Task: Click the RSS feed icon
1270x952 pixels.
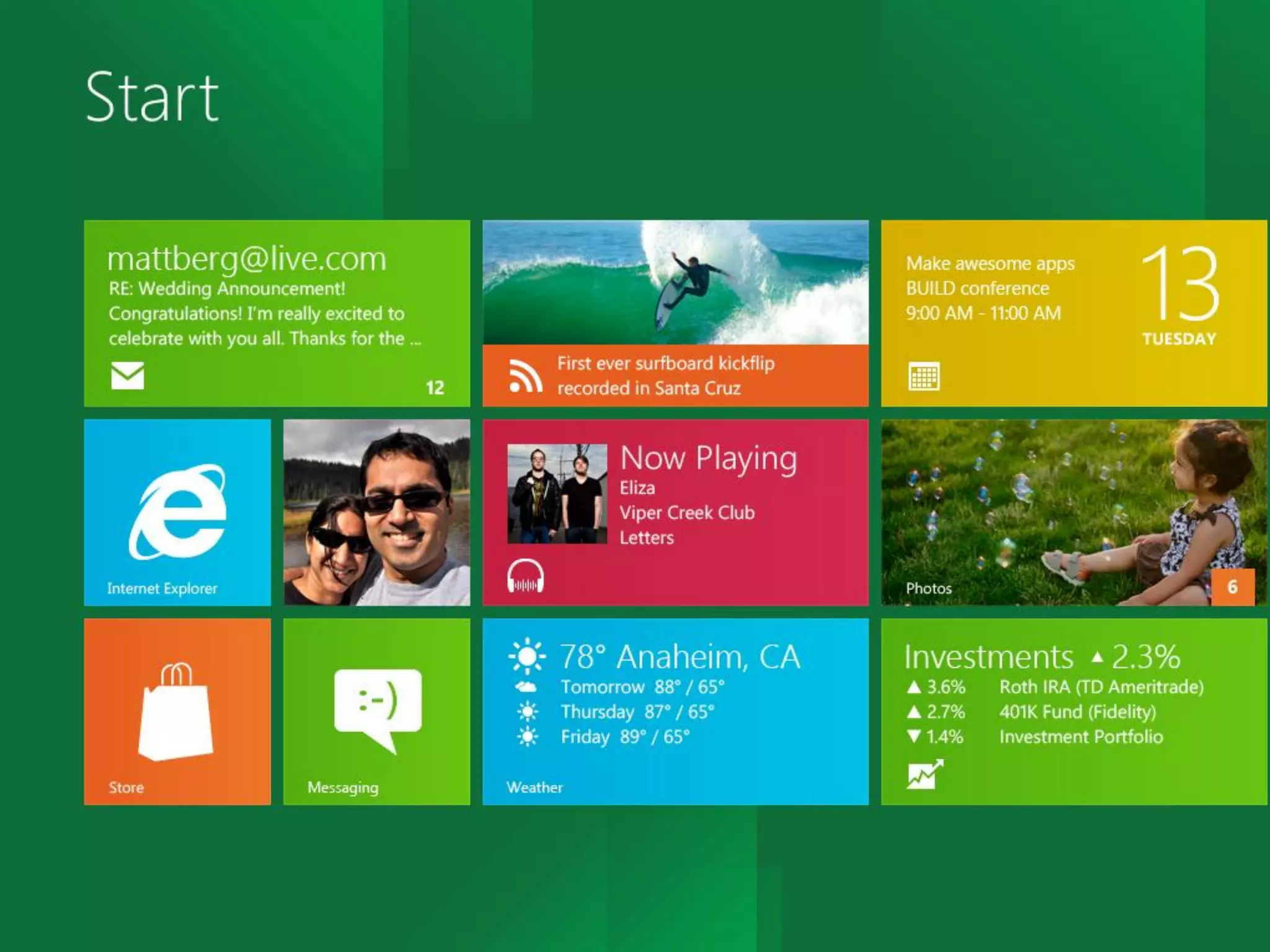Action: [x=525, y=376]
